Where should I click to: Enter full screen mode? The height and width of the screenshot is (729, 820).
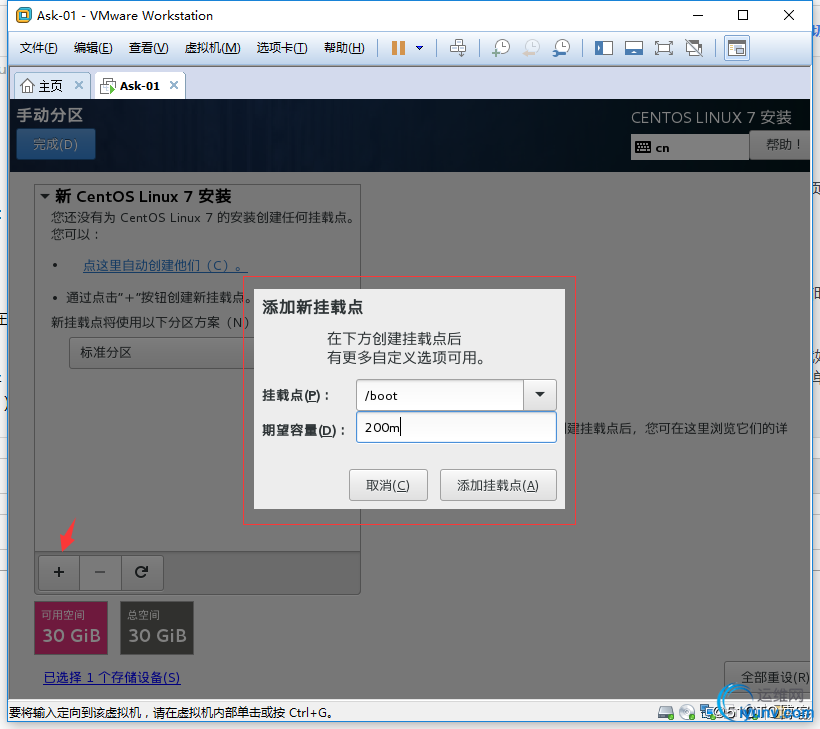[x=664, y=48]
